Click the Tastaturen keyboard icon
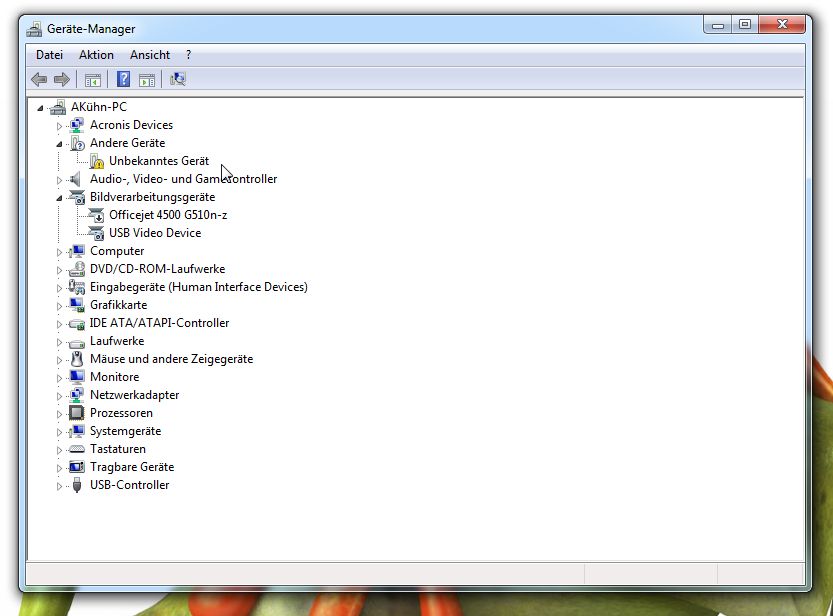Viewport: 833px width, 616px height. point(77,449)
